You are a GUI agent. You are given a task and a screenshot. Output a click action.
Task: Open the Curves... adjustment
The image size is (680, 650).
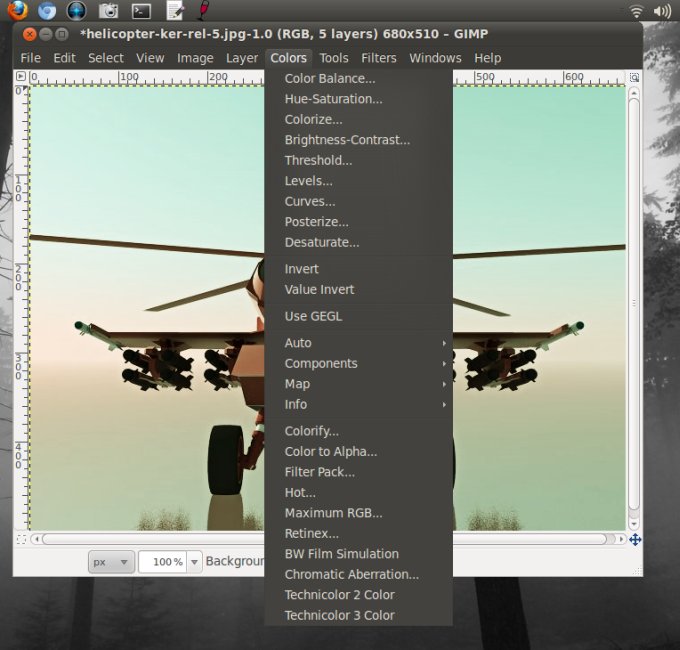[309, 201]
